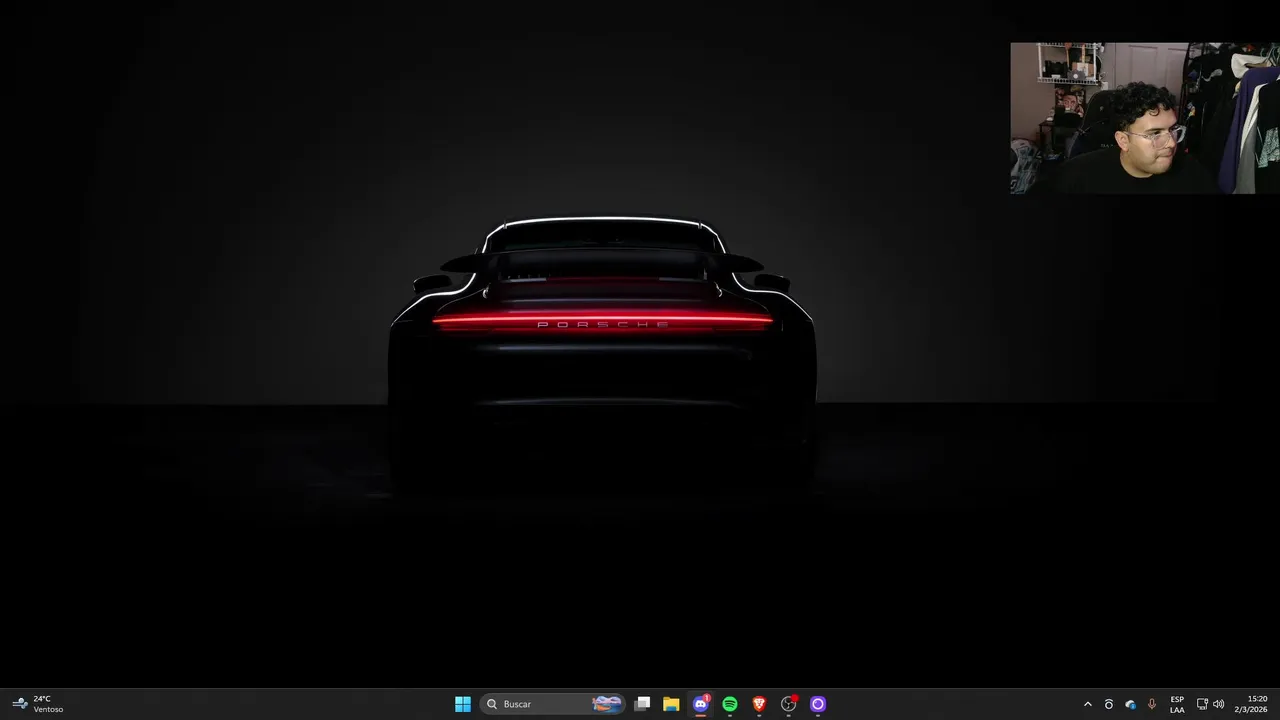1280x720 pixels.
Task: Open the network status tray icon
Action: (x=1202, y=704)
